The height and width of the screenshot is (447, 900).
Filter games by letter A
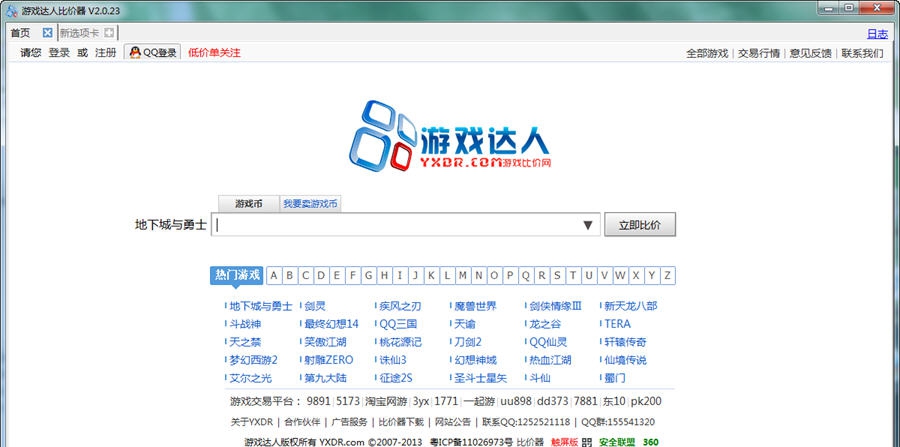coord(274,275)
